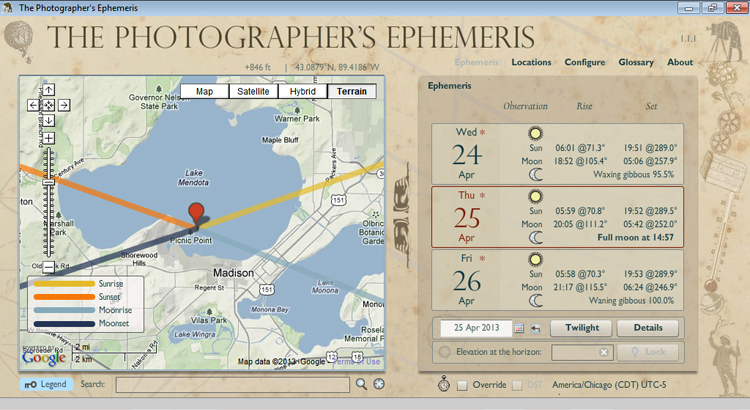Click the 'Full moon at 14:57' text
Screen dimensions: 750x410
click(x=635, y=237)
